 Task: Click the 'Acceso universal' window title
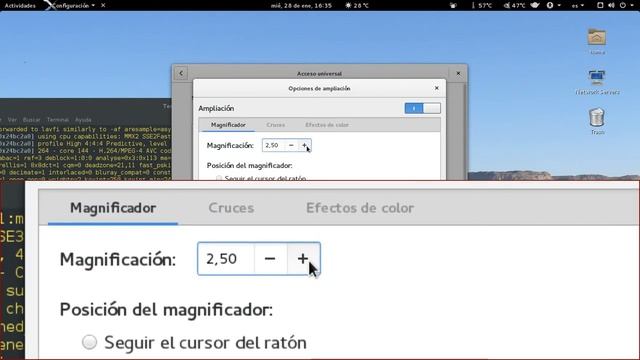point(319,74)
